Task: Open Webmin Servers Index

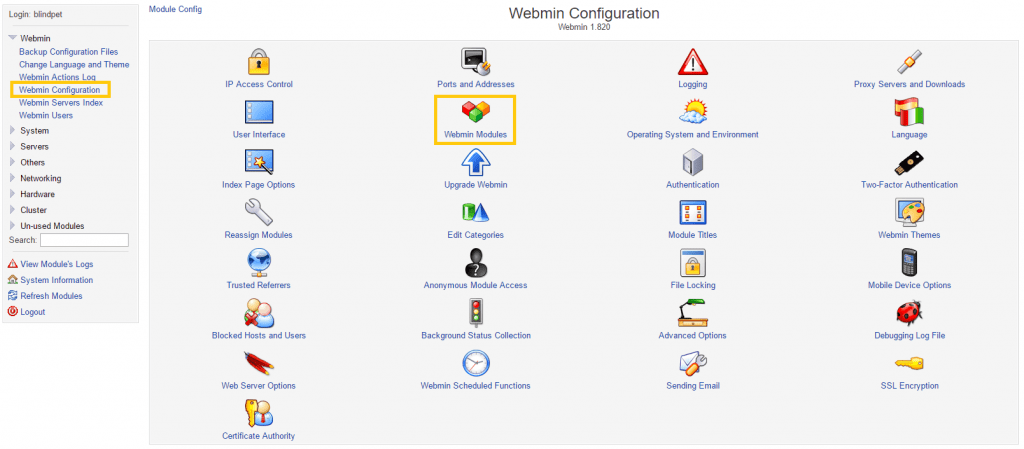Action: click(x=61, y=102)
